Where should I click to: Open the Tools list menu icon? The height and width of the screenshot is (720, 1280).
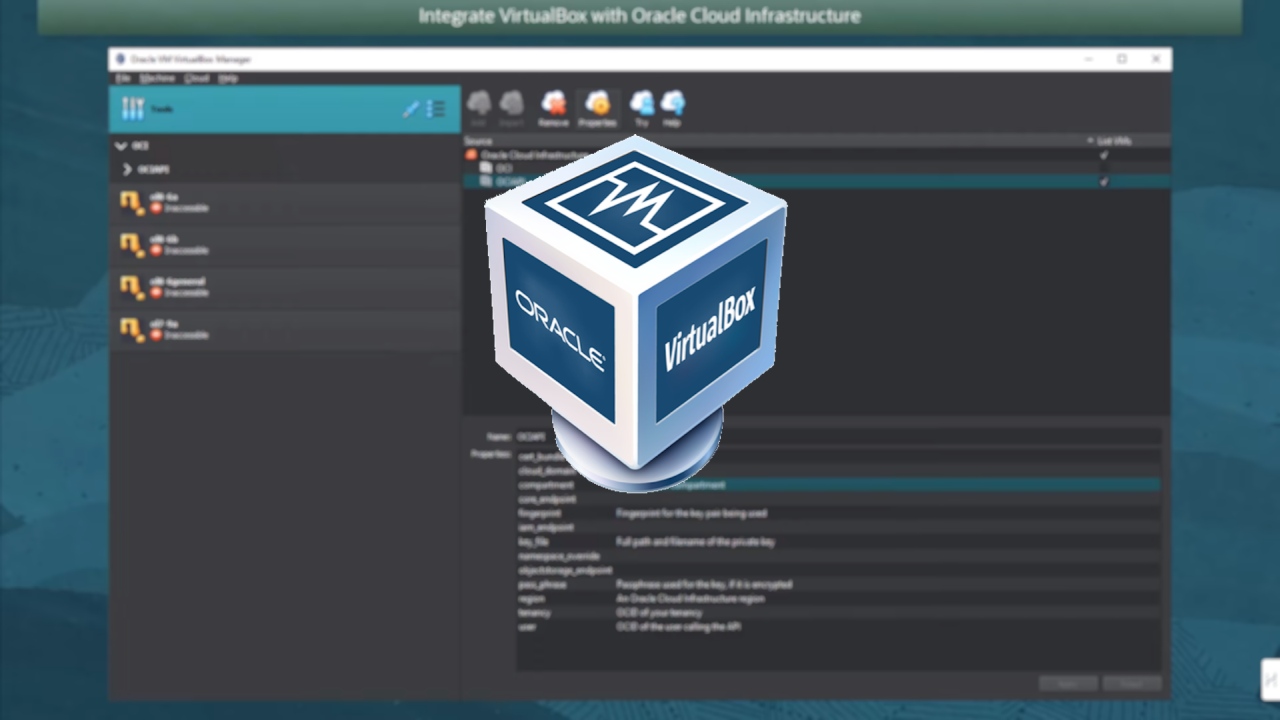click(436, 109)
